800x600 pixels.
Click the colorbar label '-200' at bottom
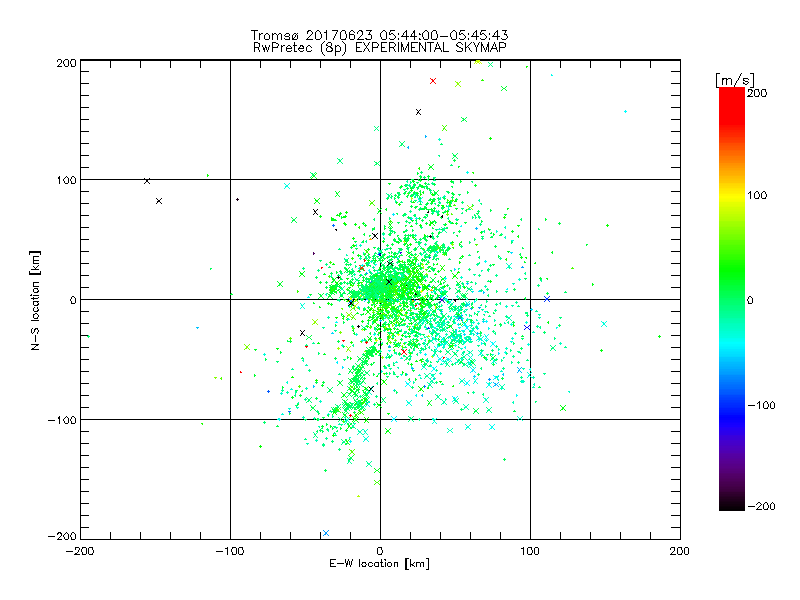click(761, 506)
